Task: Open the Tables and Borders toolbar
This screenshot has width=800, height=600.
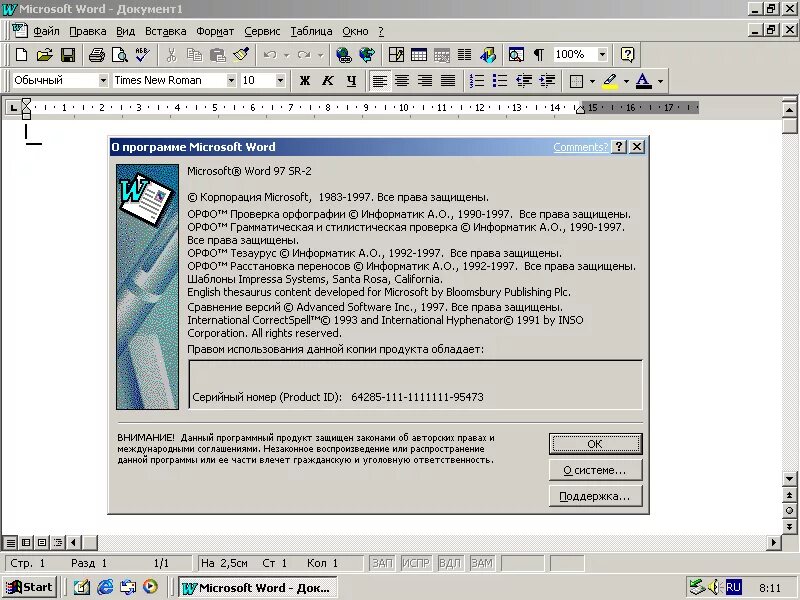Action: [x=396, y=55]
